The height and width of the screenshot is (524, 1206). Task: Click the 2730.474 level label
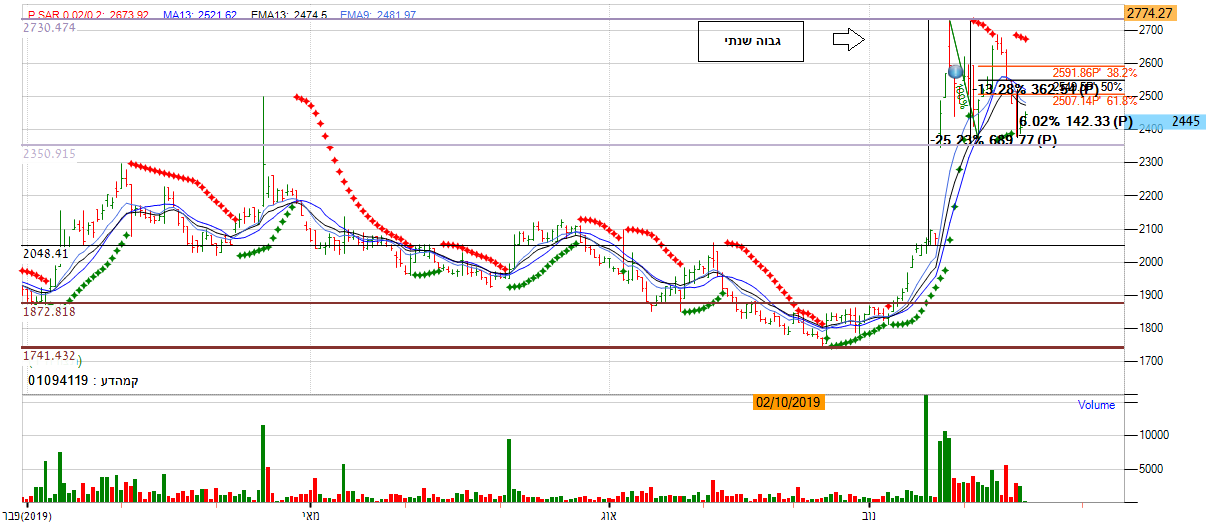(49, 27)
